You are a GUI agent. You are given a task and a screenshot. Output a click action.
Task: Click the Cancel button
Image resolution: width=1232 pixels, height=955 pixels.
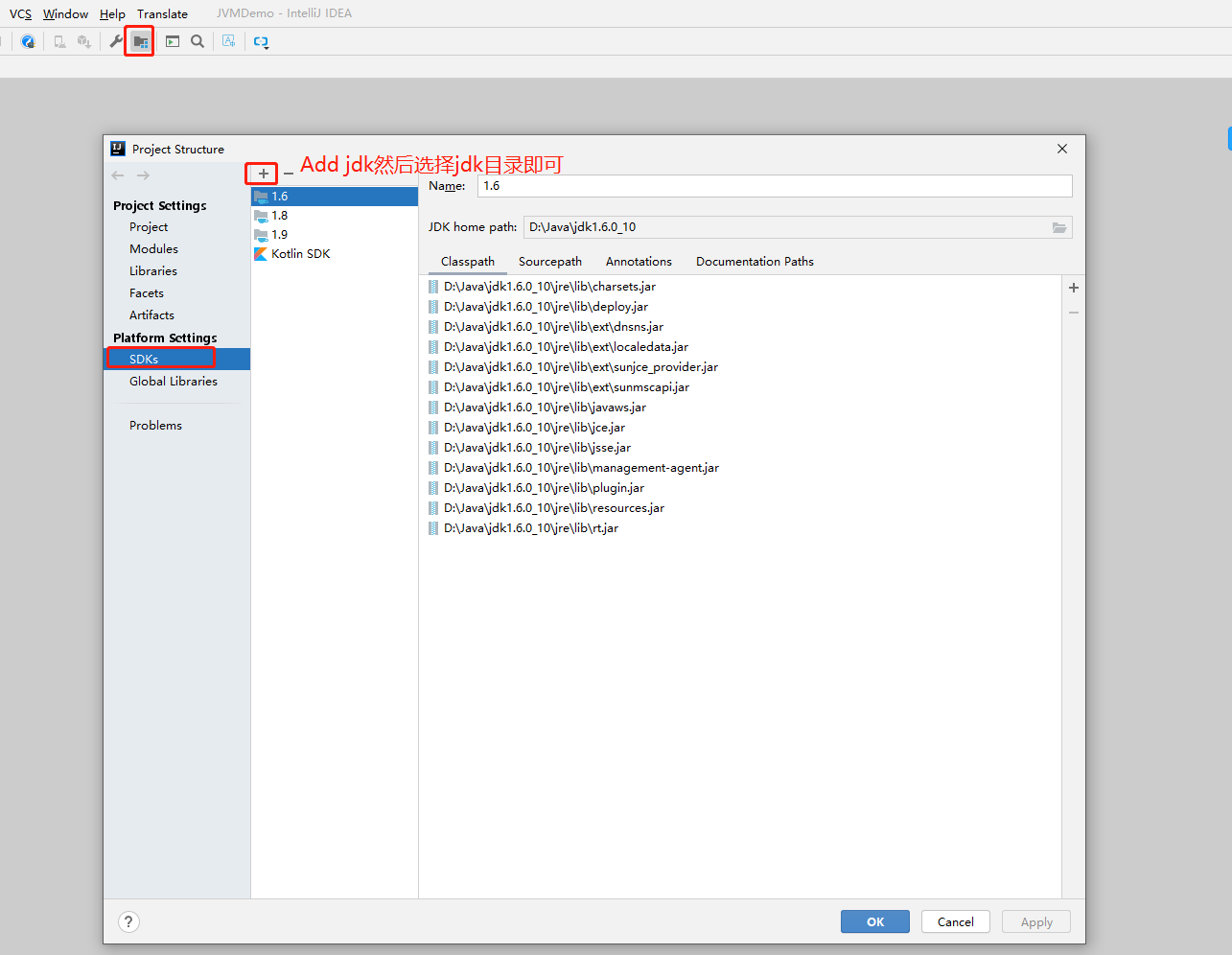tap(955, 921)
